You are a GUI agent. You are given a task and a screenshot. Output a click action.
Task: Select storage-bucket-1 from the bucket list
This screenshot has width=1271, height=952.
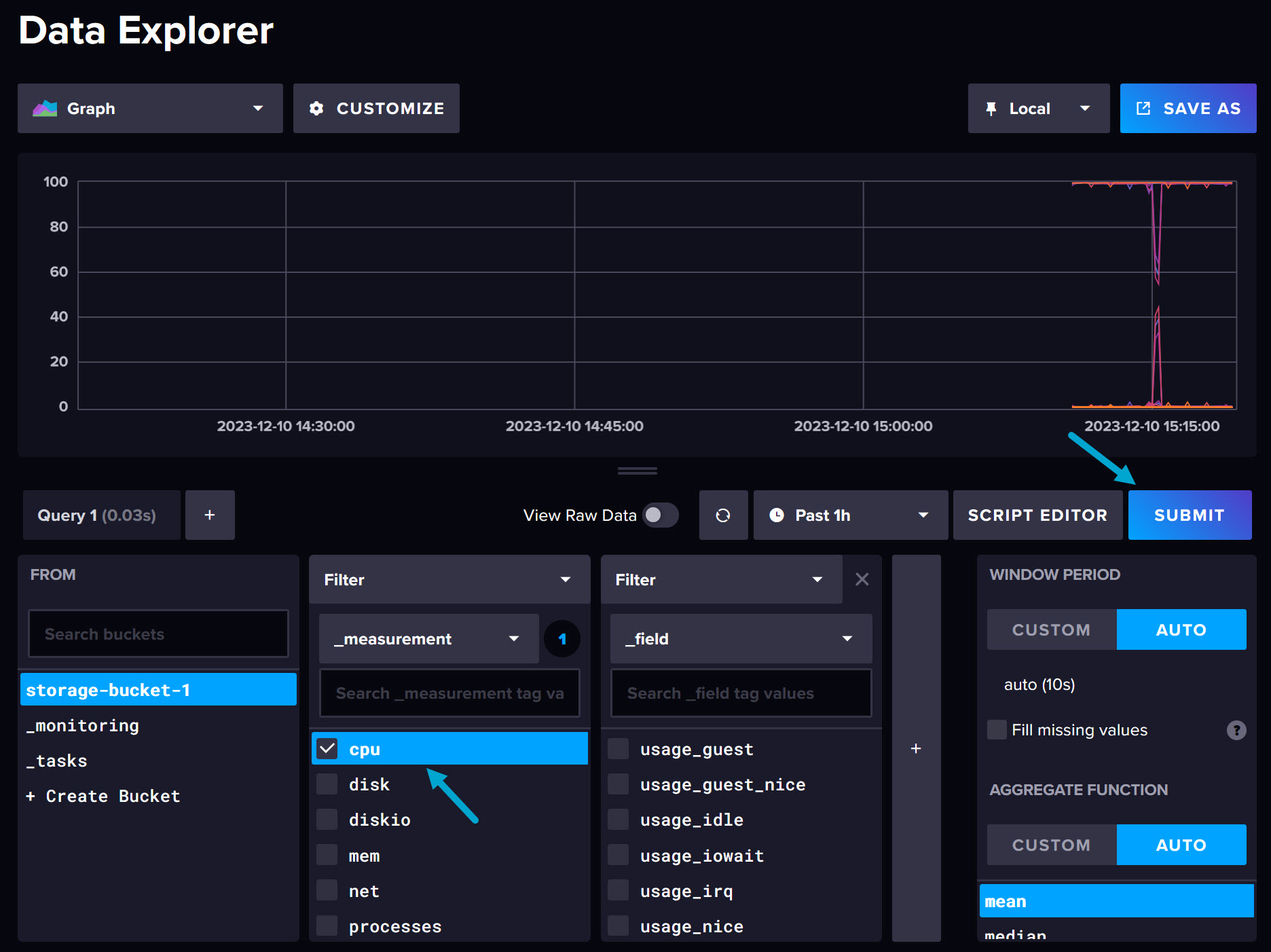pyautogui.click(x=158, y=689)
